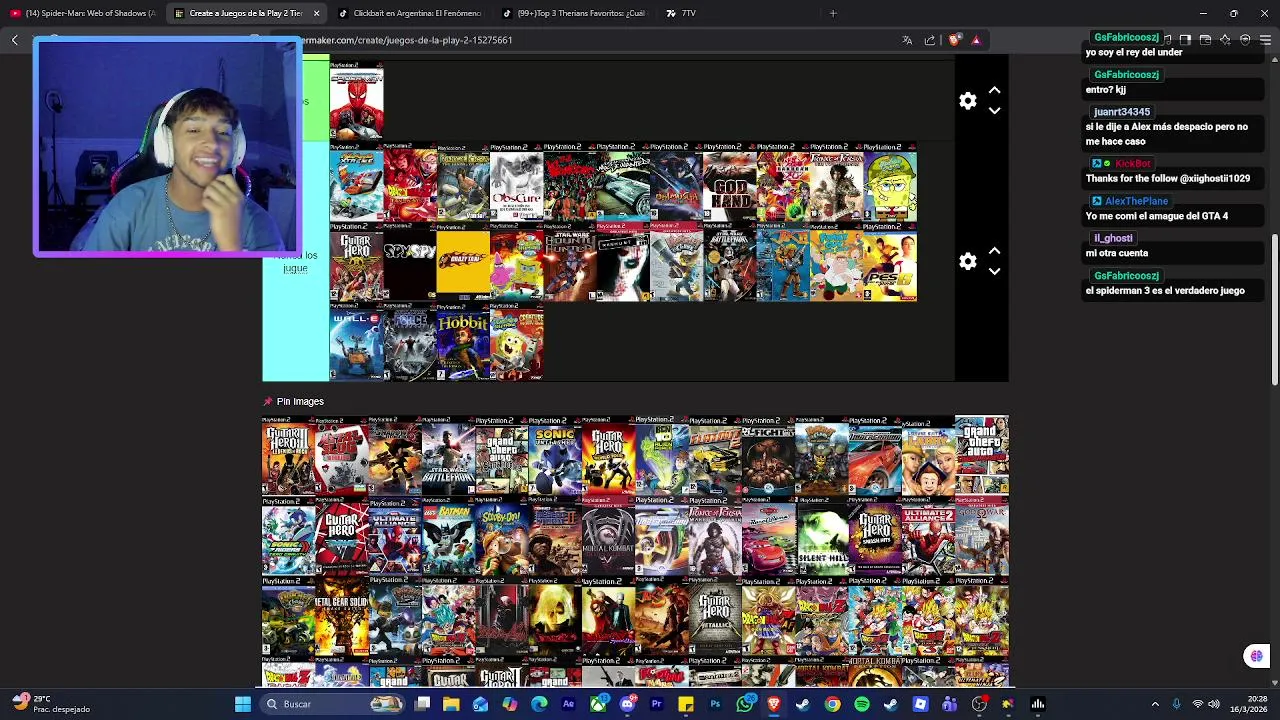Open the browser hamburger menu
The image size is (1280, 720).
click(x=1265, y=40)
